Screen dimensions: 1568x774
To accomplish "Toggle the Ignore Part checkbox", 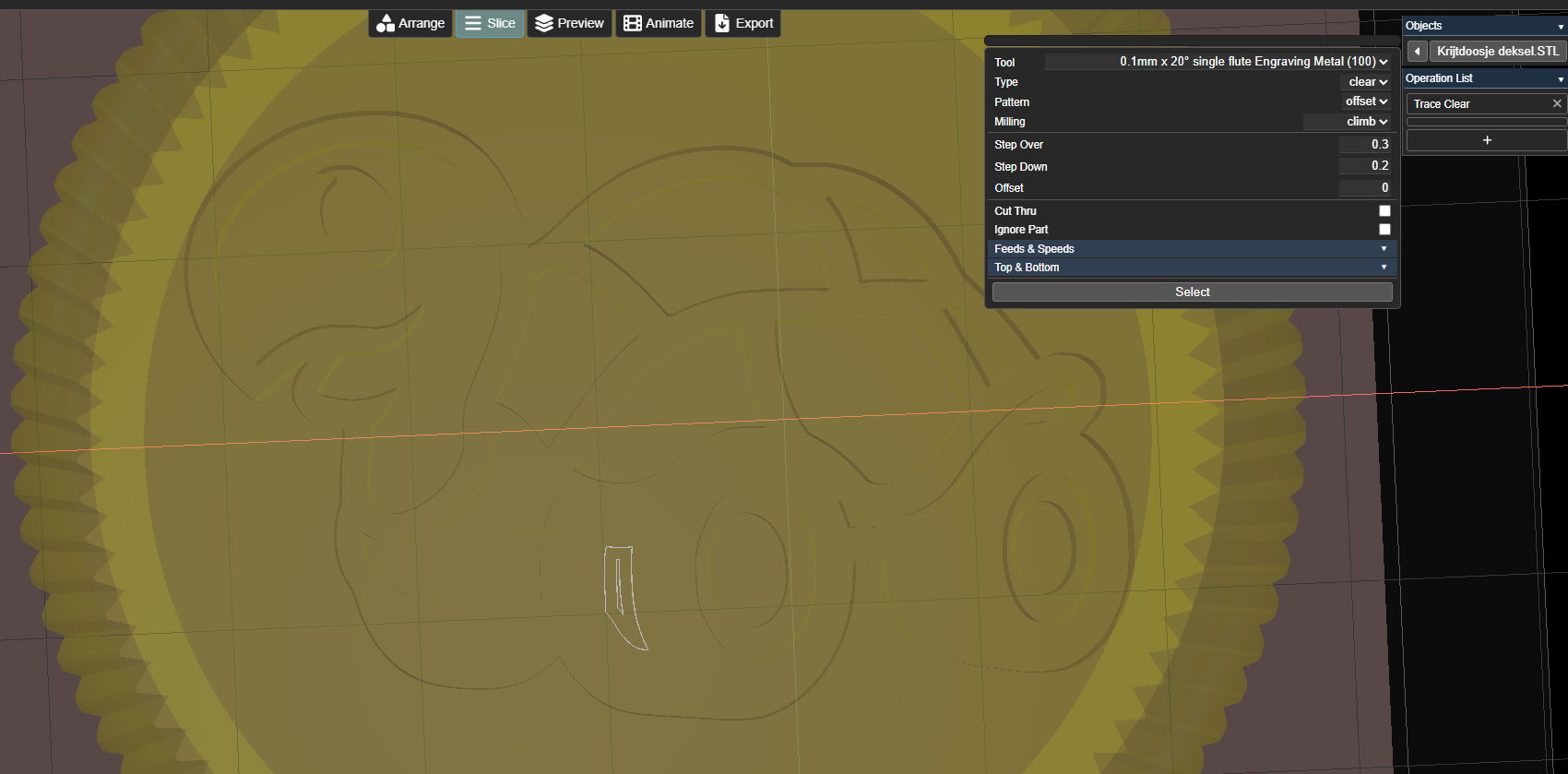I will [x=1384, y=230].
